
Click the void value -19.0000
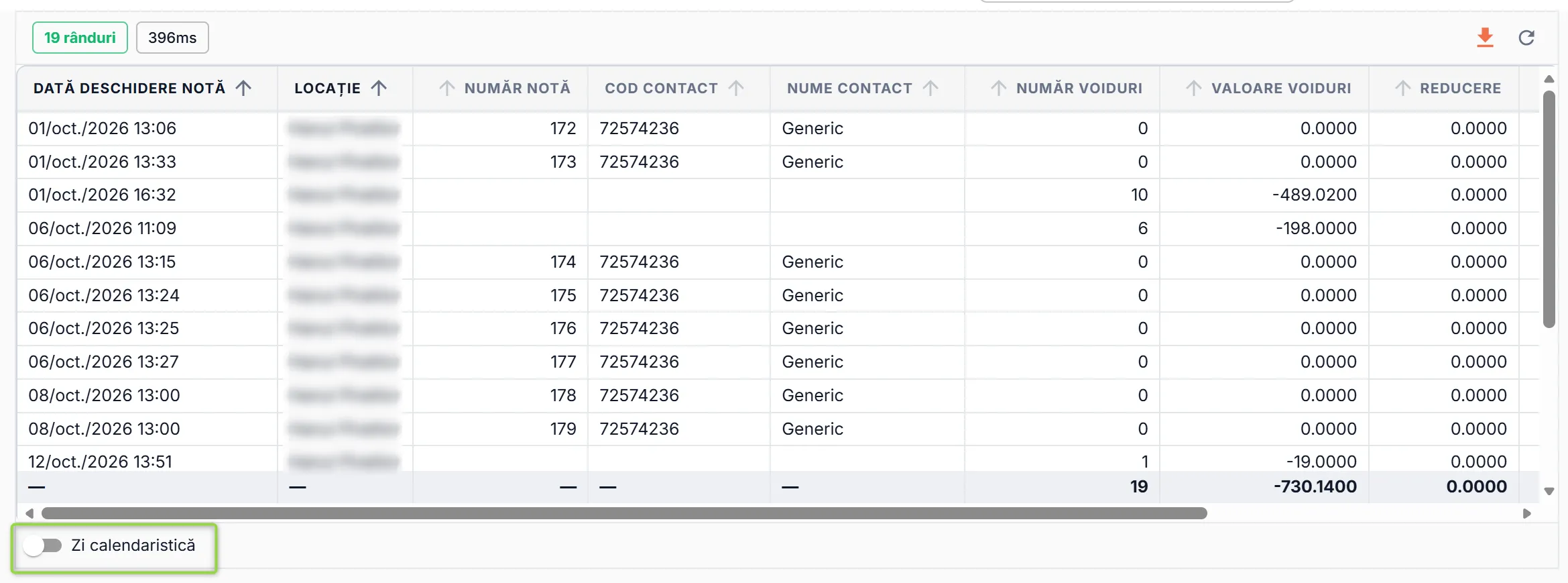1321,462
